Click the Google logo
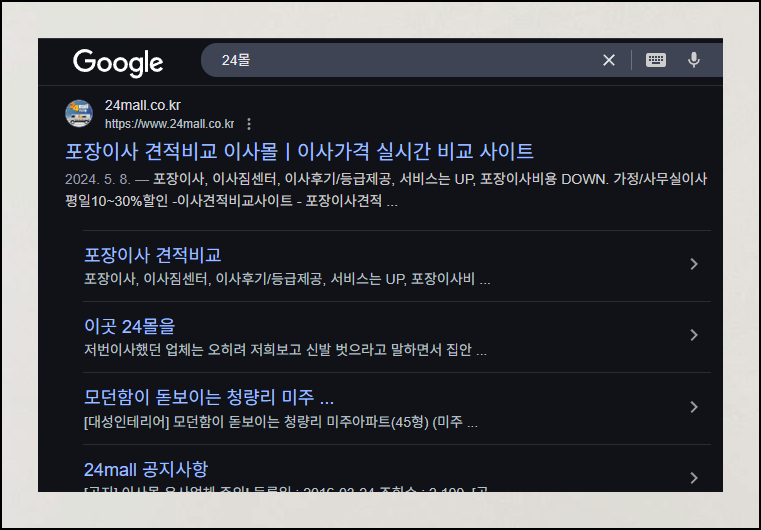 [x=118, y=63]
